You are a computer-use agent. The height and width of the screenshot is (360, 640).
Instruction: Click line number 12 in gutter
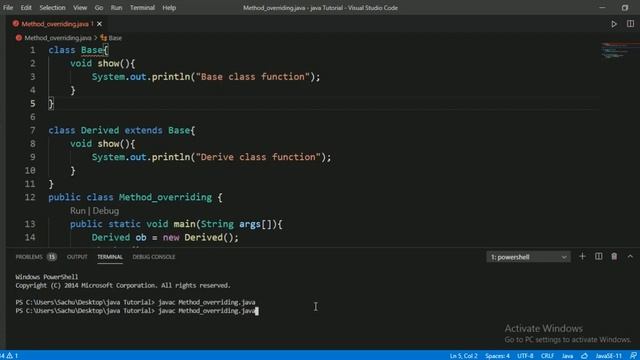point(30,197)
